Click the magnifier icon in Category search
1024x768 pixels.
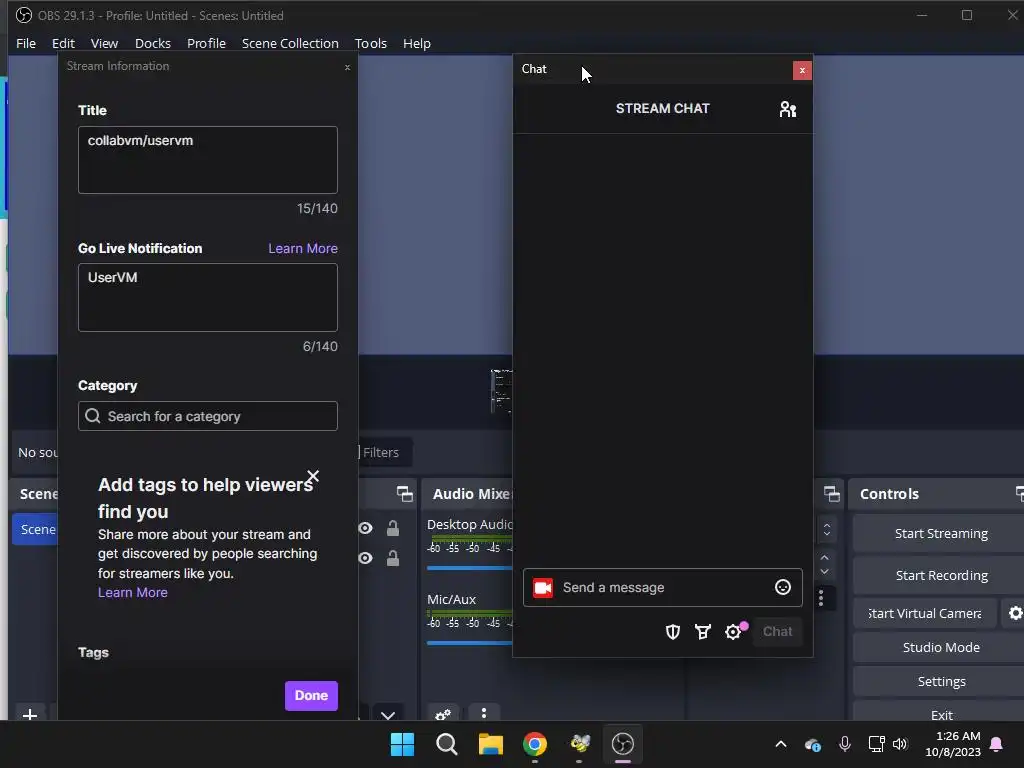point(93,416)
